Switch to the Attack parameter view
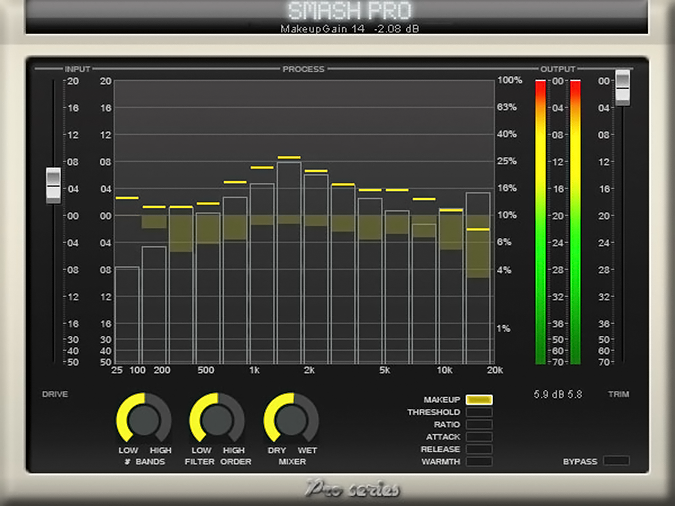 pos(479,437)
